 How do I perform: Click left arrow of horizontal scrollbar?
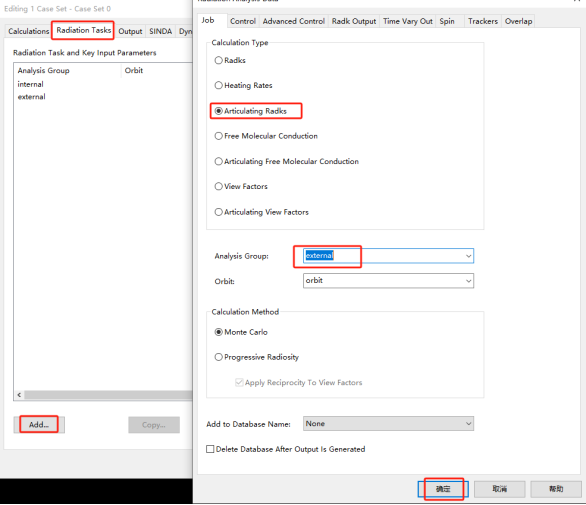tap(19, 395)
